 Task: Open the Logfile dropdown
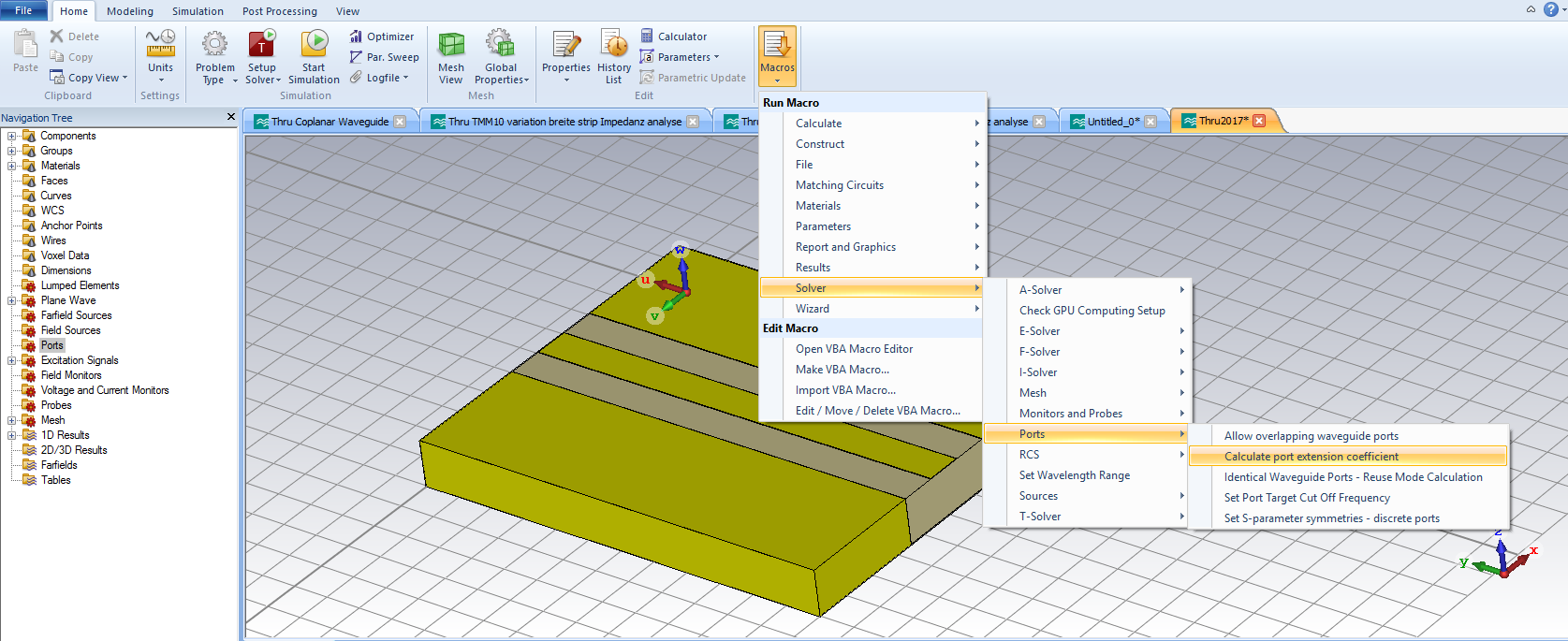380,78
